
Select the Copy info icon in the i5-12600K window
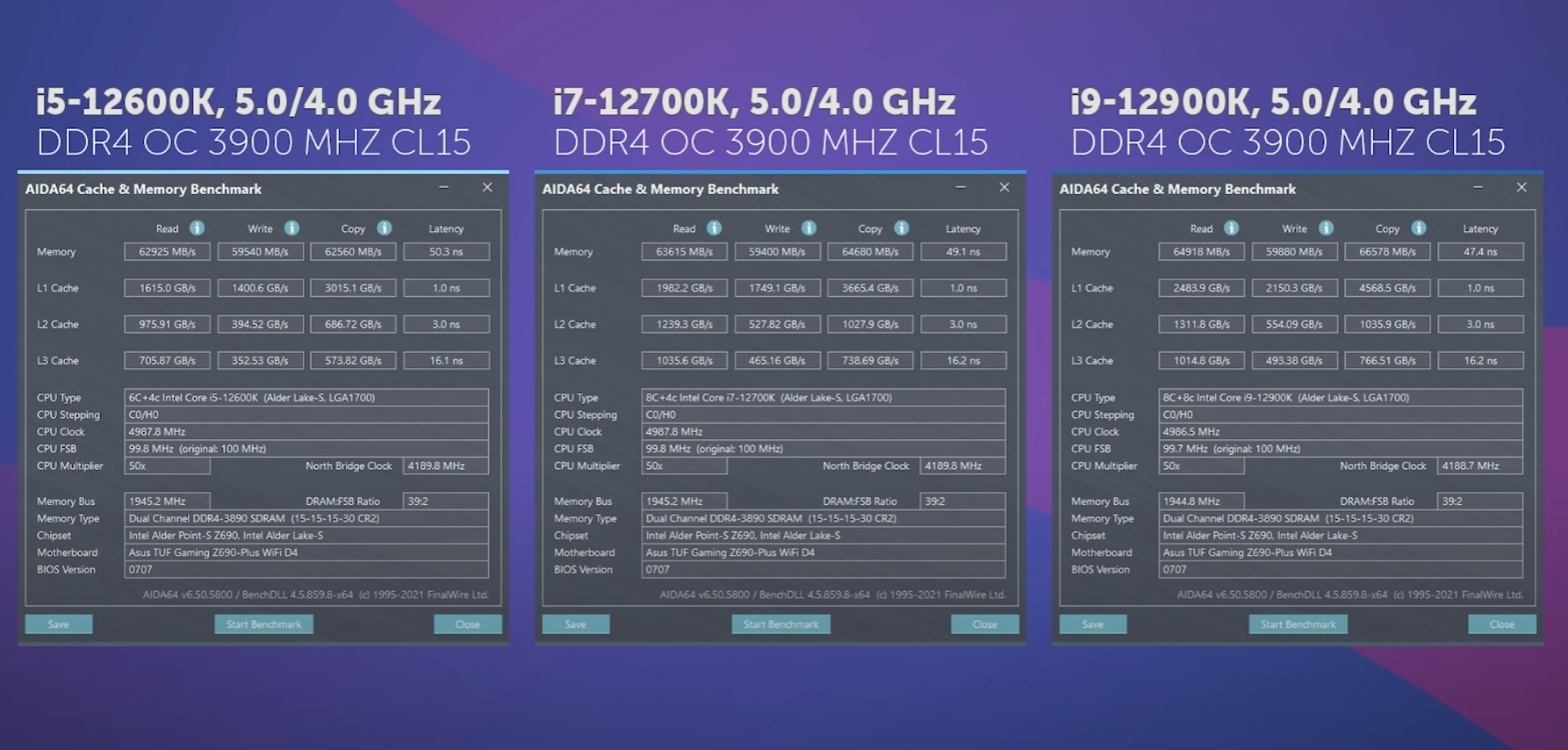click(x=385, y=228)
